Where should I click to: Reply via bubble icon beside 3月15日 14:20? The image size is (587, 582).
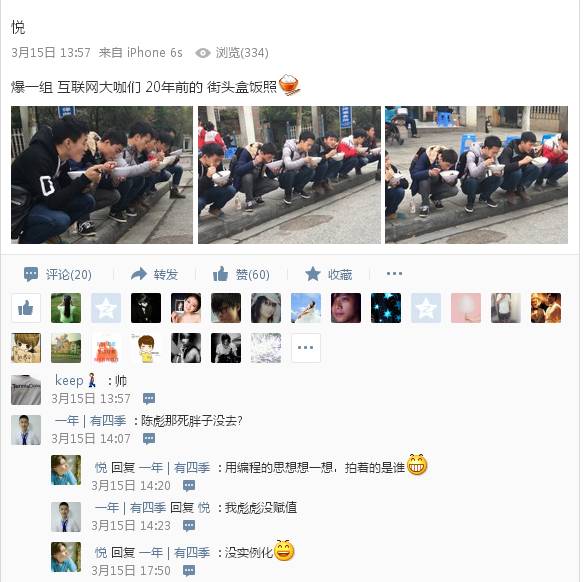[x=189, y=486]
